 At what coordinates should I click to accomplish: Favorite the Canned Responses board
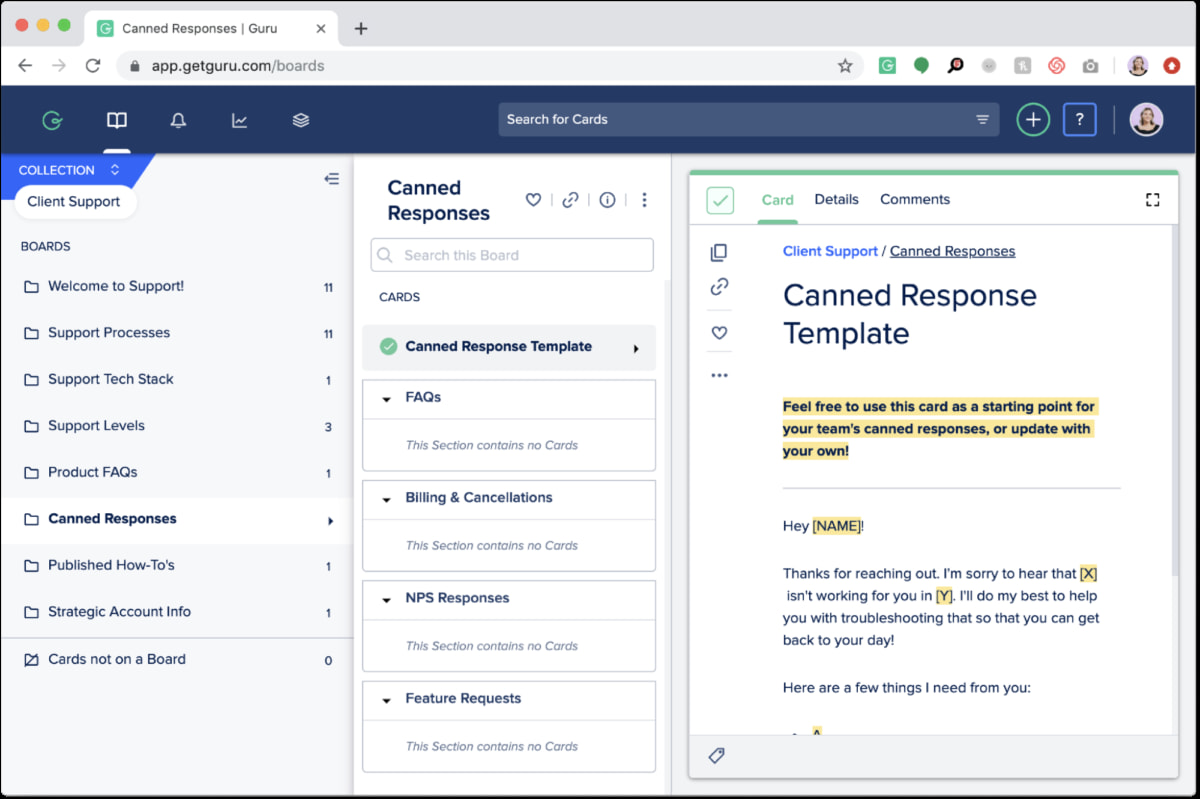coord(533,200)
